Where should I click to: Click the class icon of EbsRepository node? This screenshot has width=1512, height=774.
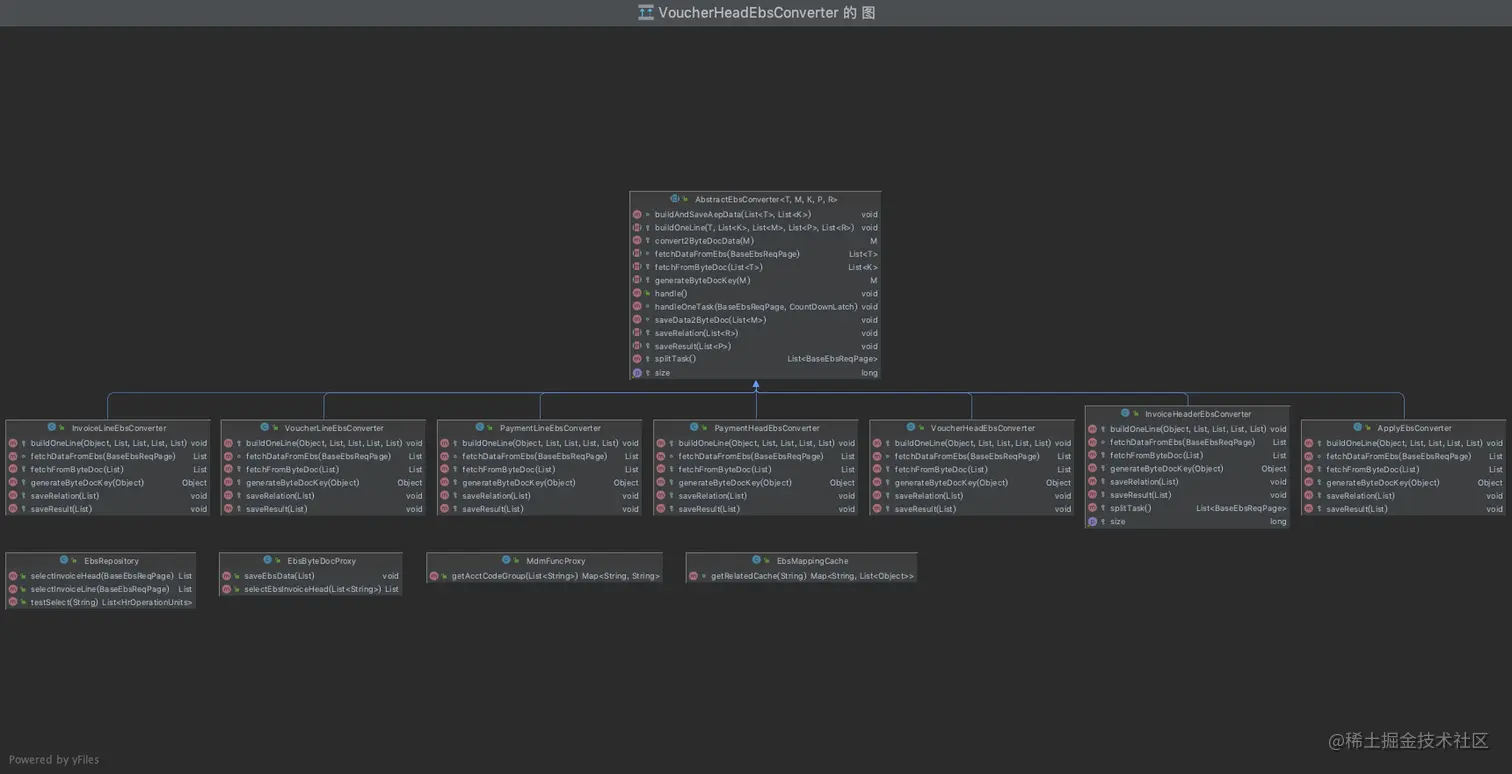click(64, 560)
